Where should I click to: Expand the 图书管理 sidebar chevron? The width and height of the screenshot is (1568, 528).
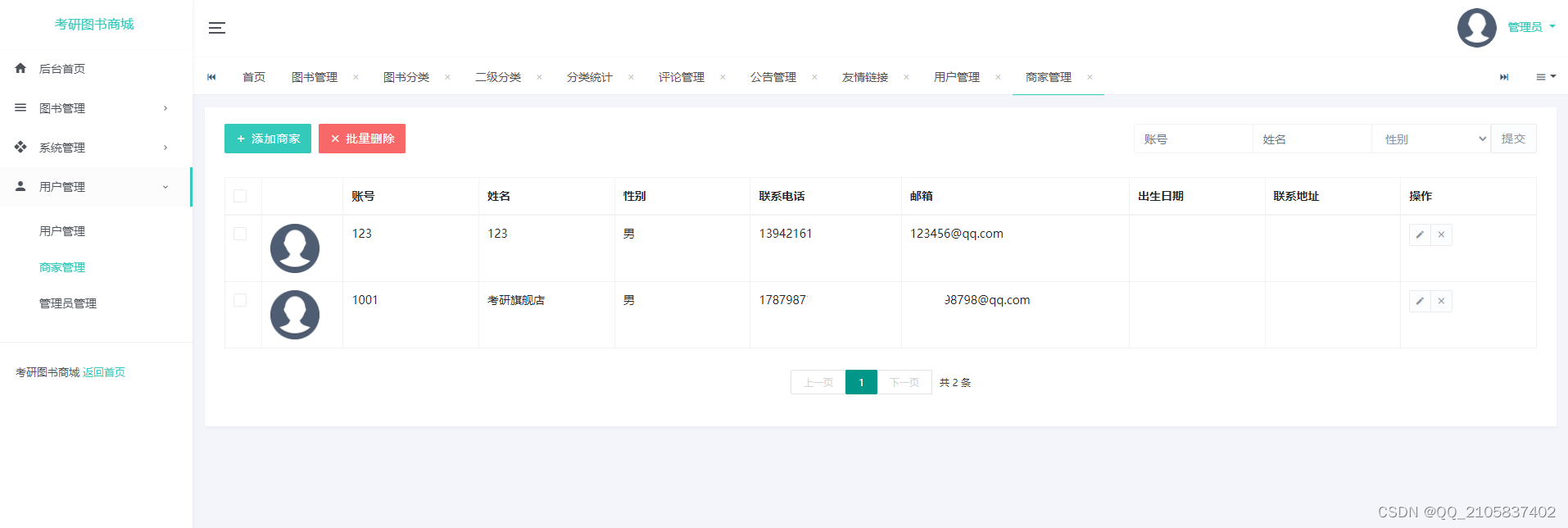[x=165, y=108]
